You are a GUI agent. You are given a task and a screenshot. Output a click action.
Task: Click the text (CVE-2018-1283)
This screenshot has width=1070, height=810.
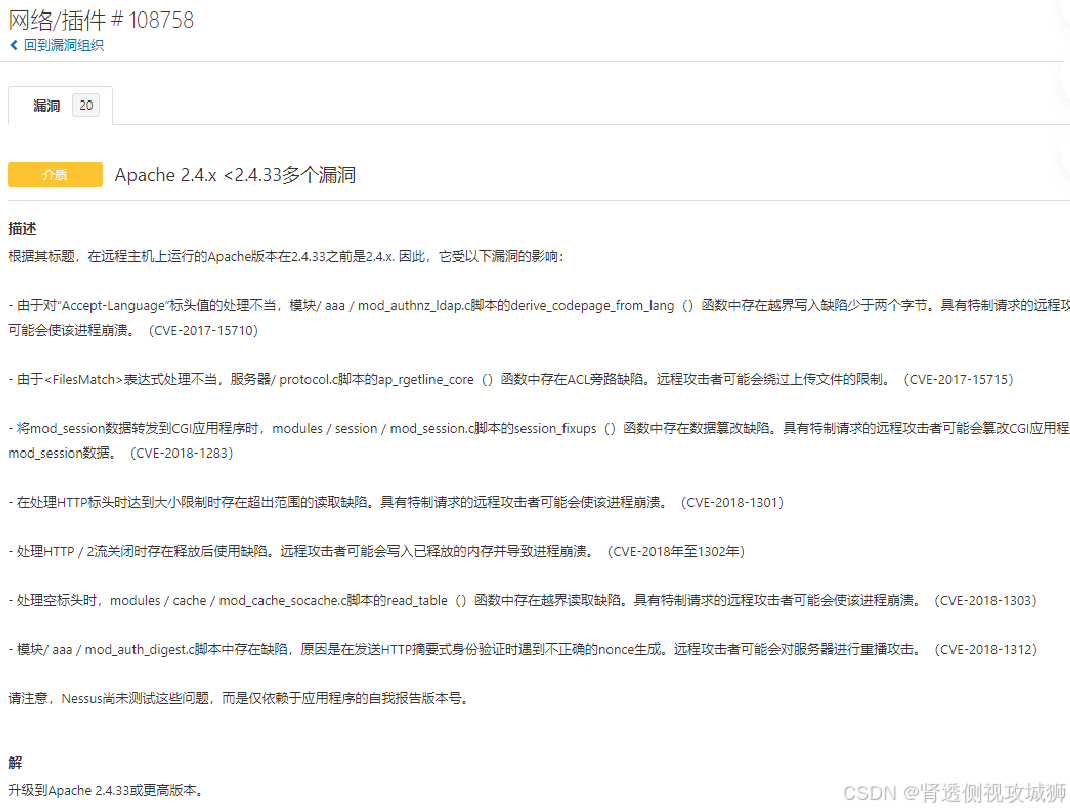pos(182,453)
